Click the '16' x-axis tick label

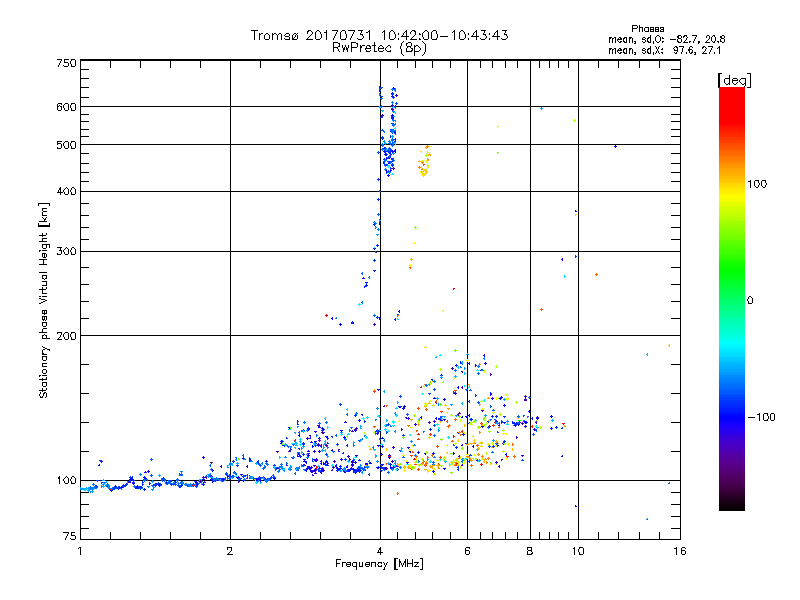(680, 551)
